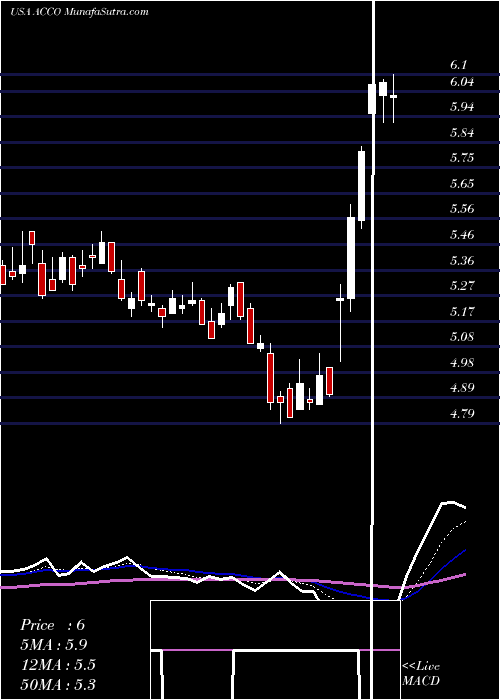This screenshot has width=500, height=700.
Task: Click the 5.27 price axis label
Action: coord(462,285)
